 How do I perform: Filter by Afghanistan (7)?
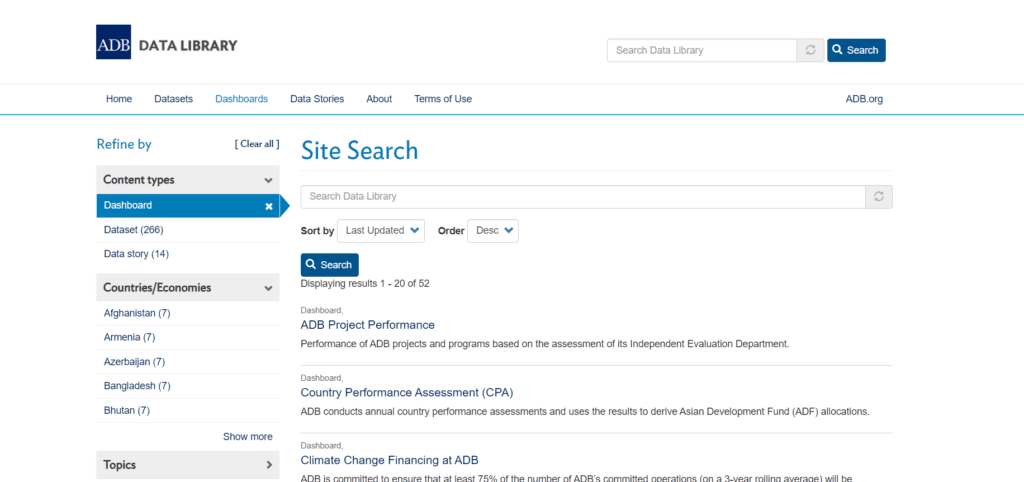pos(137,313)
